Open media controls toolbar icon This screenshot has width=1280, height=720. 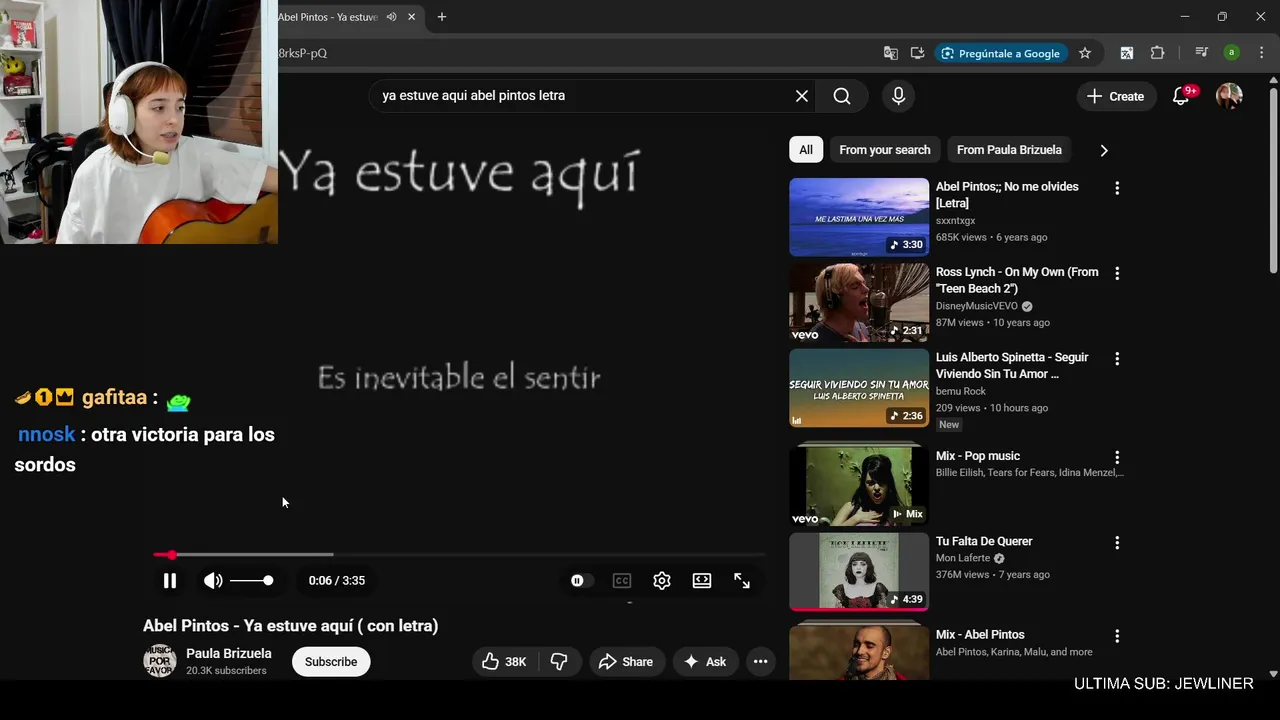[1202, 53]
